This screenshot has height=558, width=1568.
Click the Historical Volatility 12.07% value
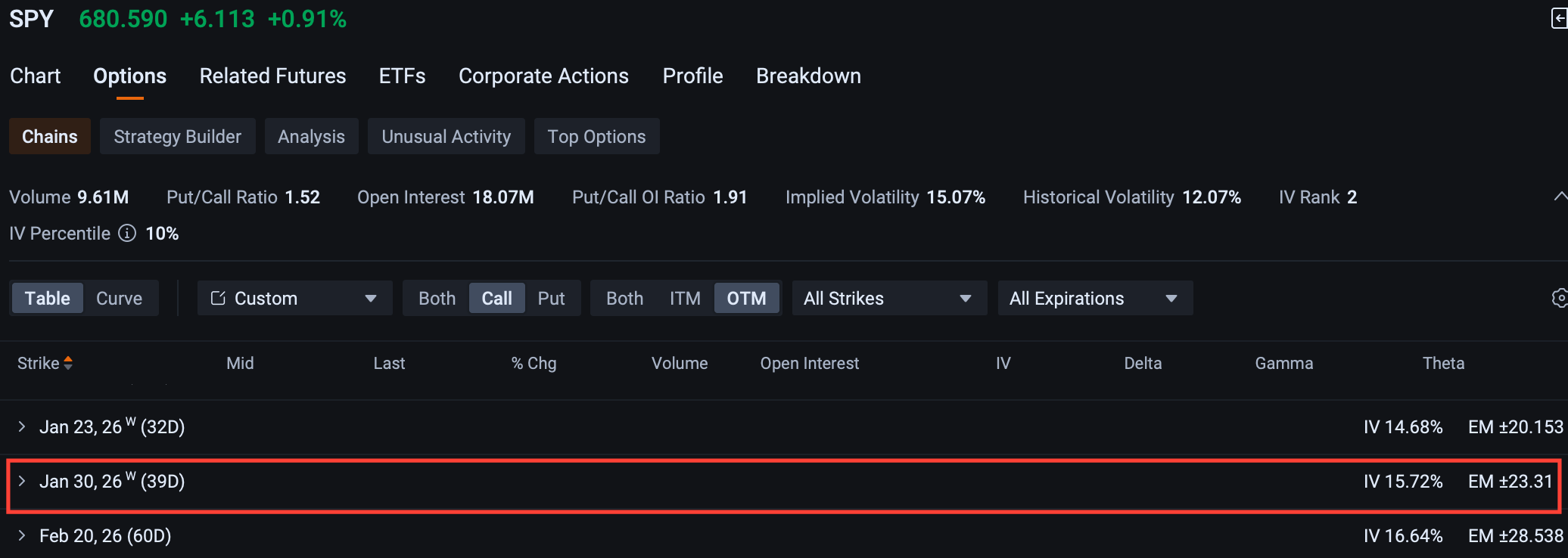pos(1212,197)
